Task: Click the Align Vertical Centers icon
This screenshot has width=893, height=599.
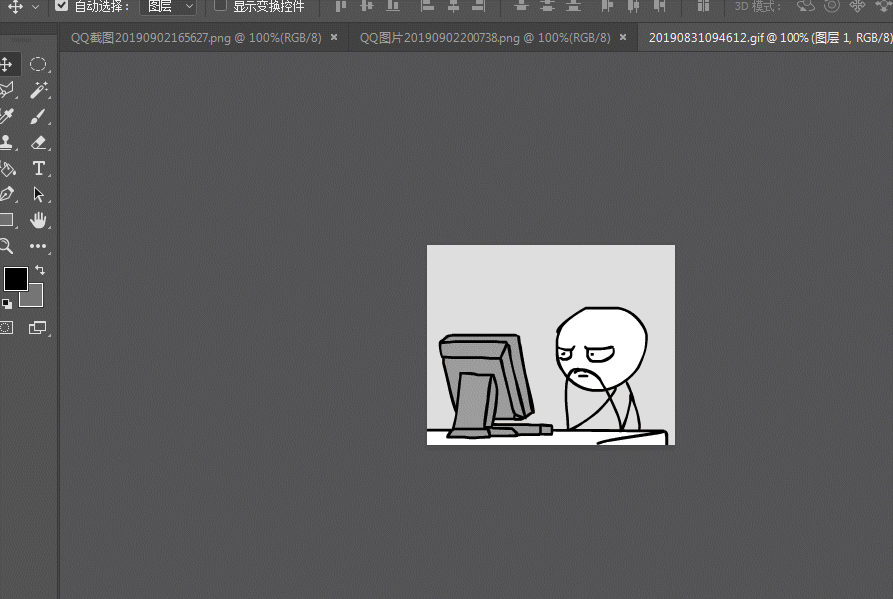Action: coord(367,6)
